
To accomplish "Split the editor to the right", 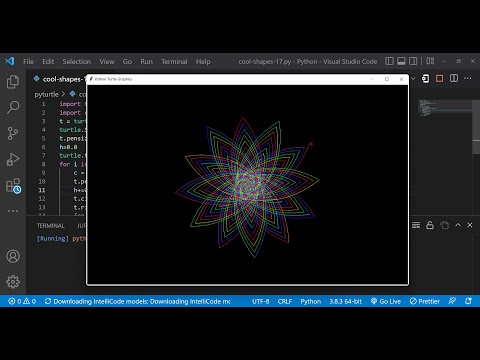I will 454,79.
